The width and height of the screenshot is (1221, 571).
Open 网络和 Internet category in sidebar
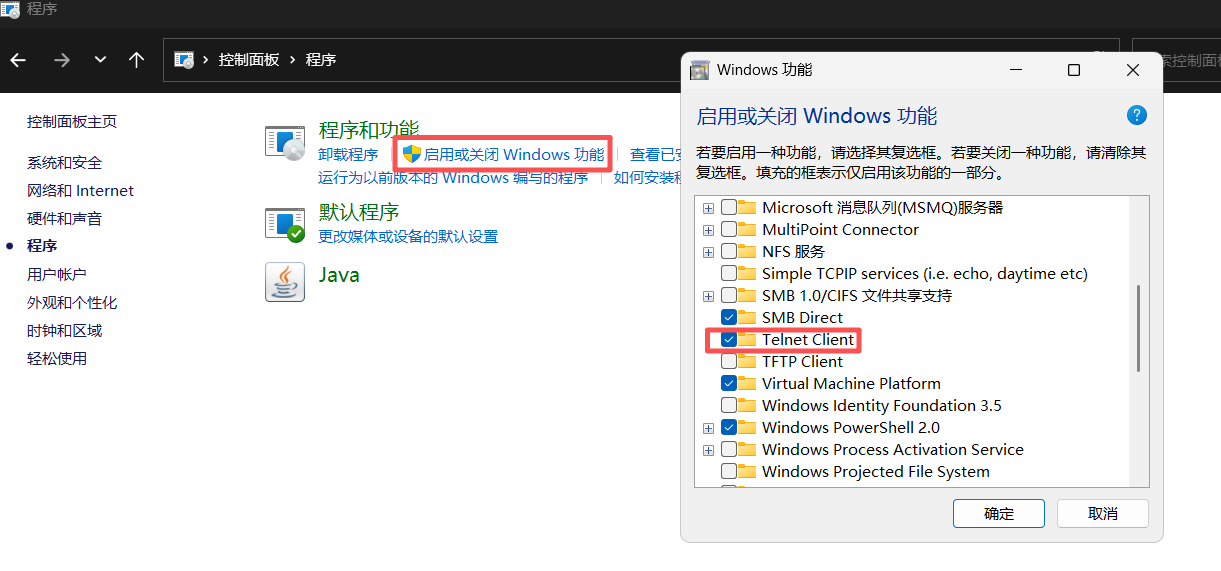click(80, 191)
